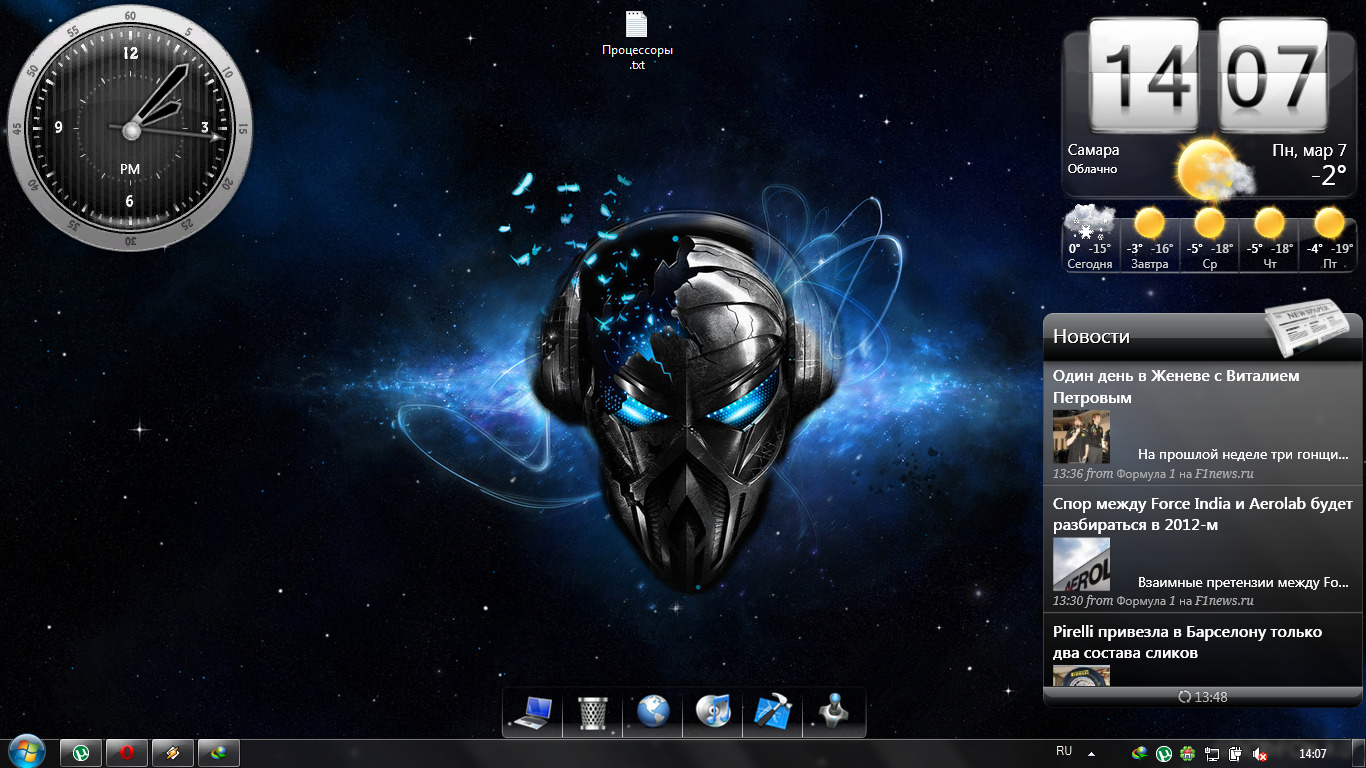Image resolution: width=1366 pixels, height=768 pixels.
Task: Open the trash bin in the dock
Action: coord(593,712)
